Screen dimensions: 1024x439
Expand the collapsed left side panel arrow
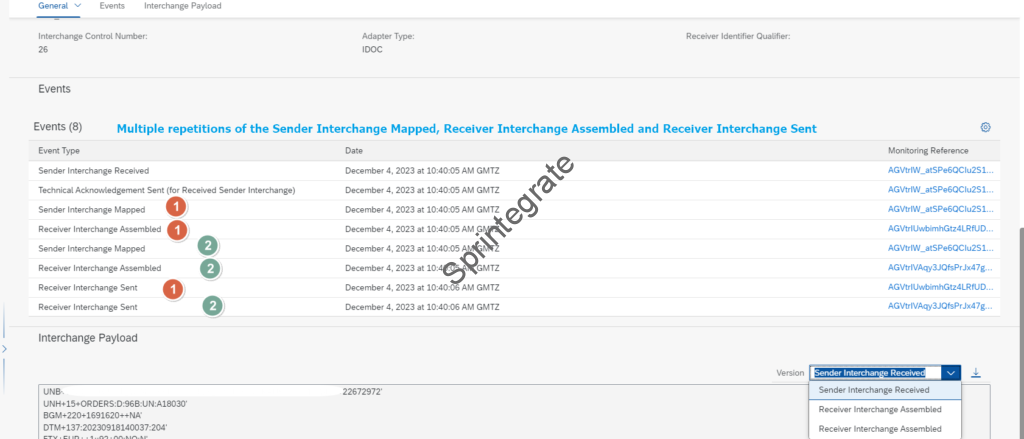pyautogui.click(x=4, y=349)
